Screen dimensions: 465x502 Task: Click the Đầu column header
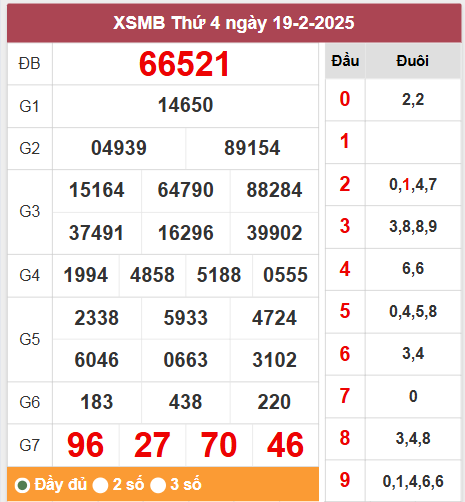point(345,61)
